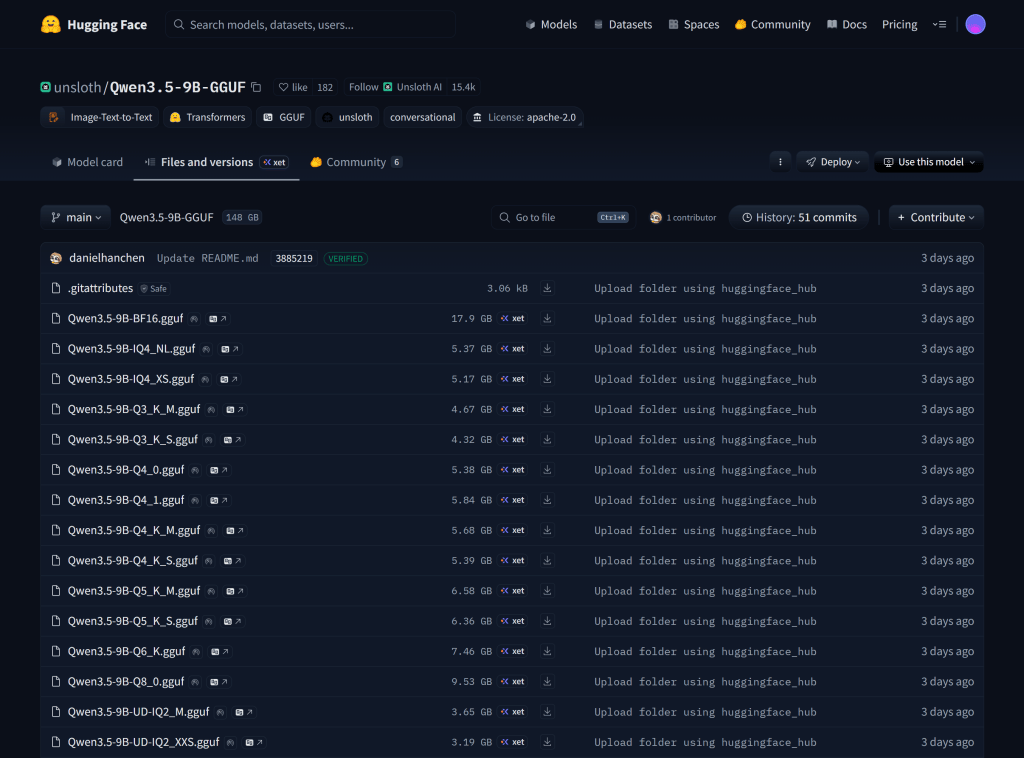Screen dimensions: 1024x758
Task: Open GGUF viewer icon for Qwen3.5-9B-BF16.gguf
Action: (217, 319)
